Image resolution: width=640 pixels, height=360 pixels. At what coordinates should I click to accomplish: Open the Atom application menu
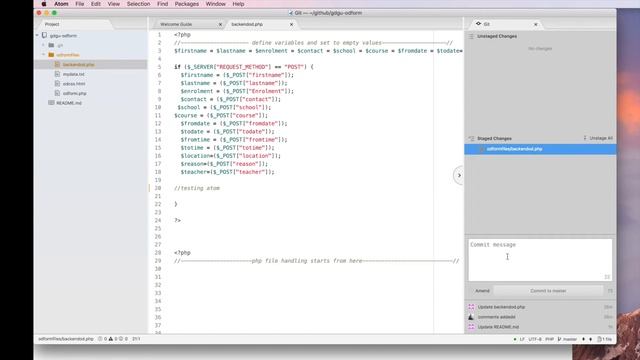click(61, 4)
